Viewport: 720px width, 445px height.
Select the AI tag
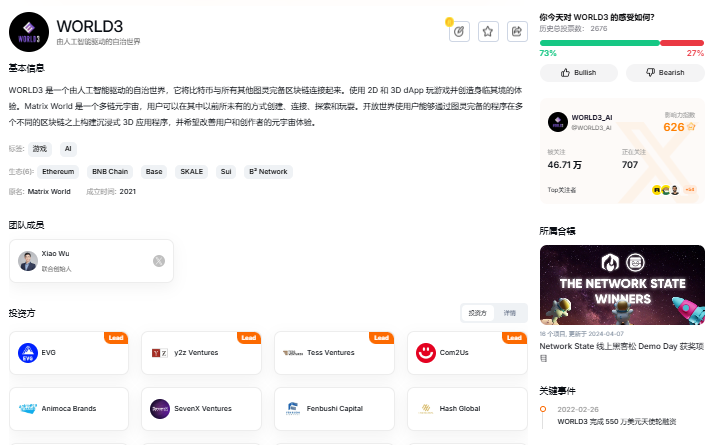pos(68,149)
